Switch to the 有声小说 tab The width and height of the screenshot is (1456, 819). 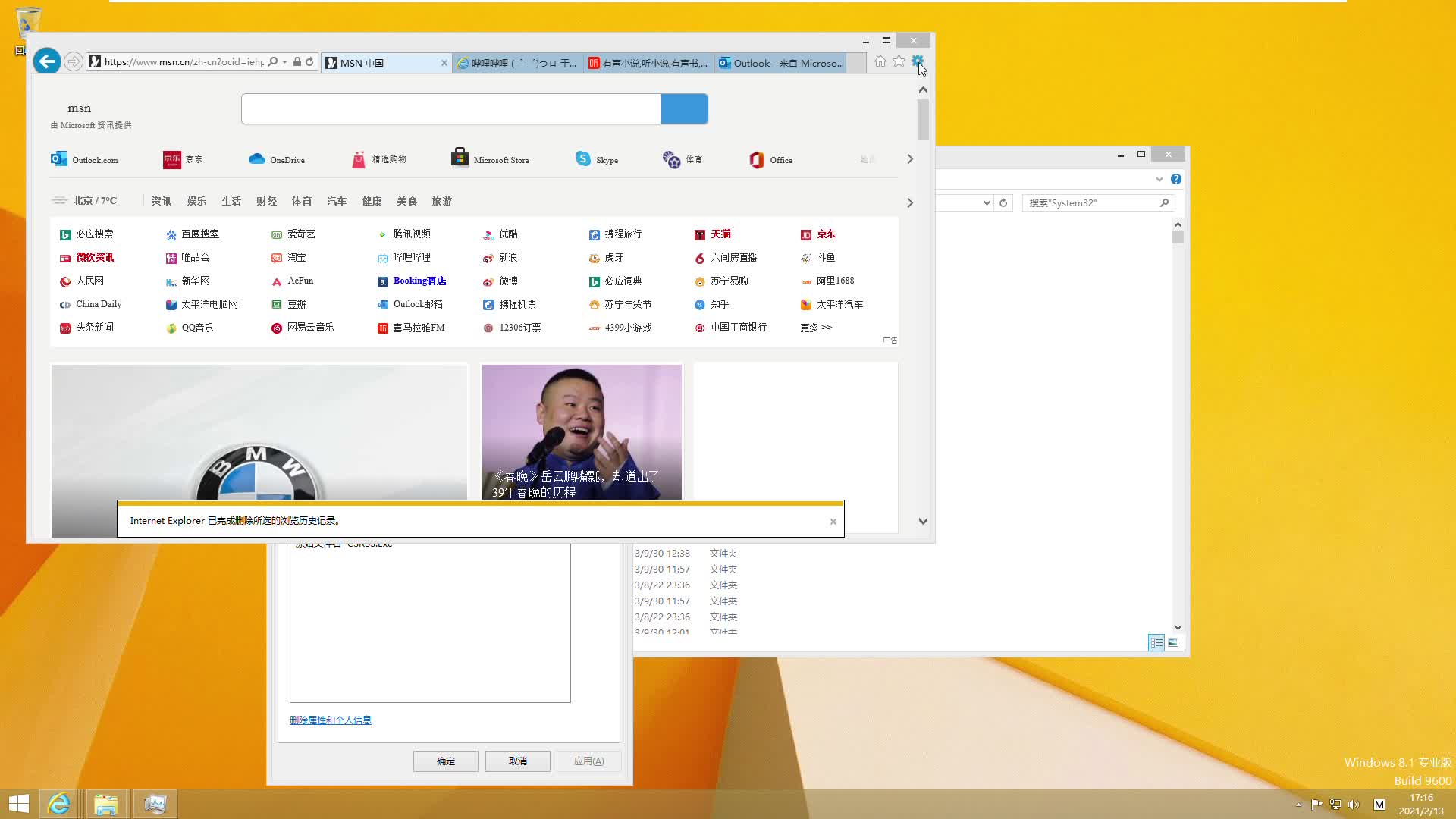(x=649, y=63)
